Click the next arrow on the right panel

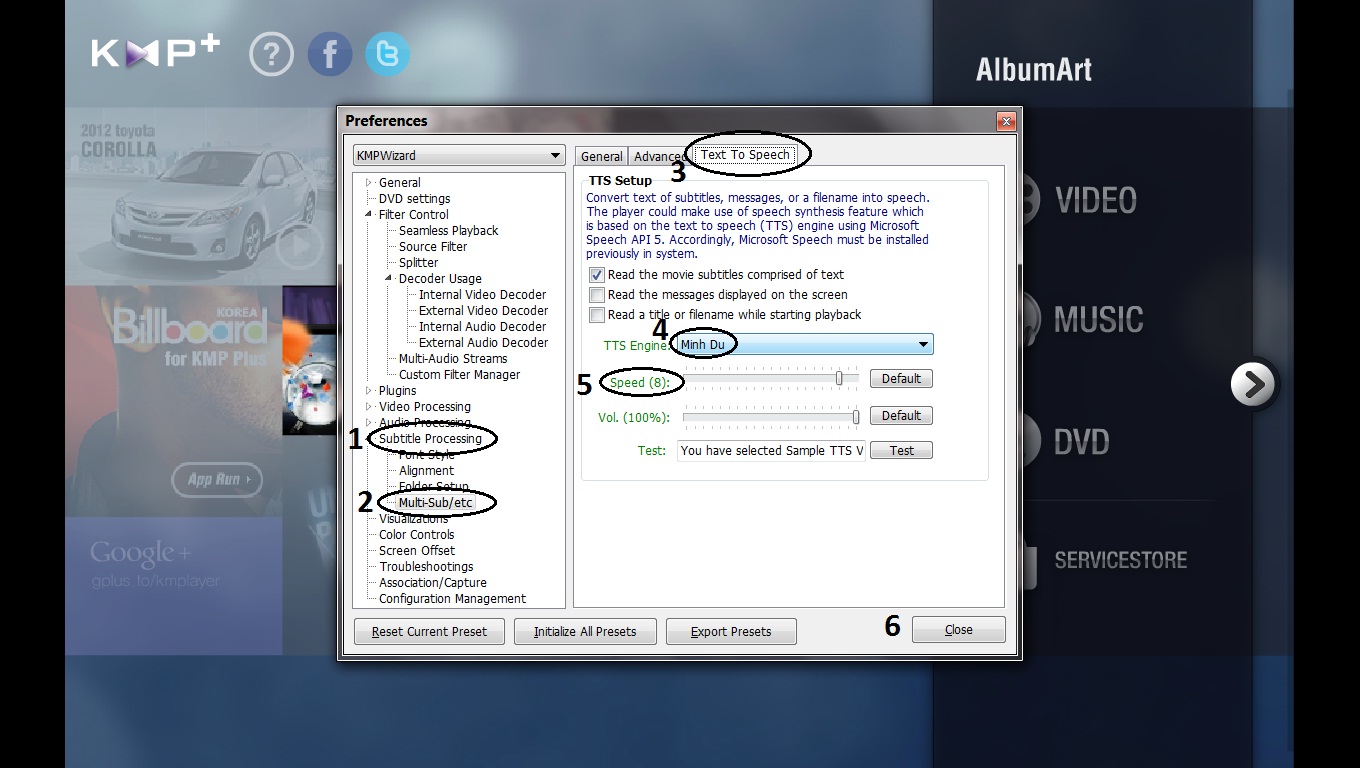click(1252, 384)
